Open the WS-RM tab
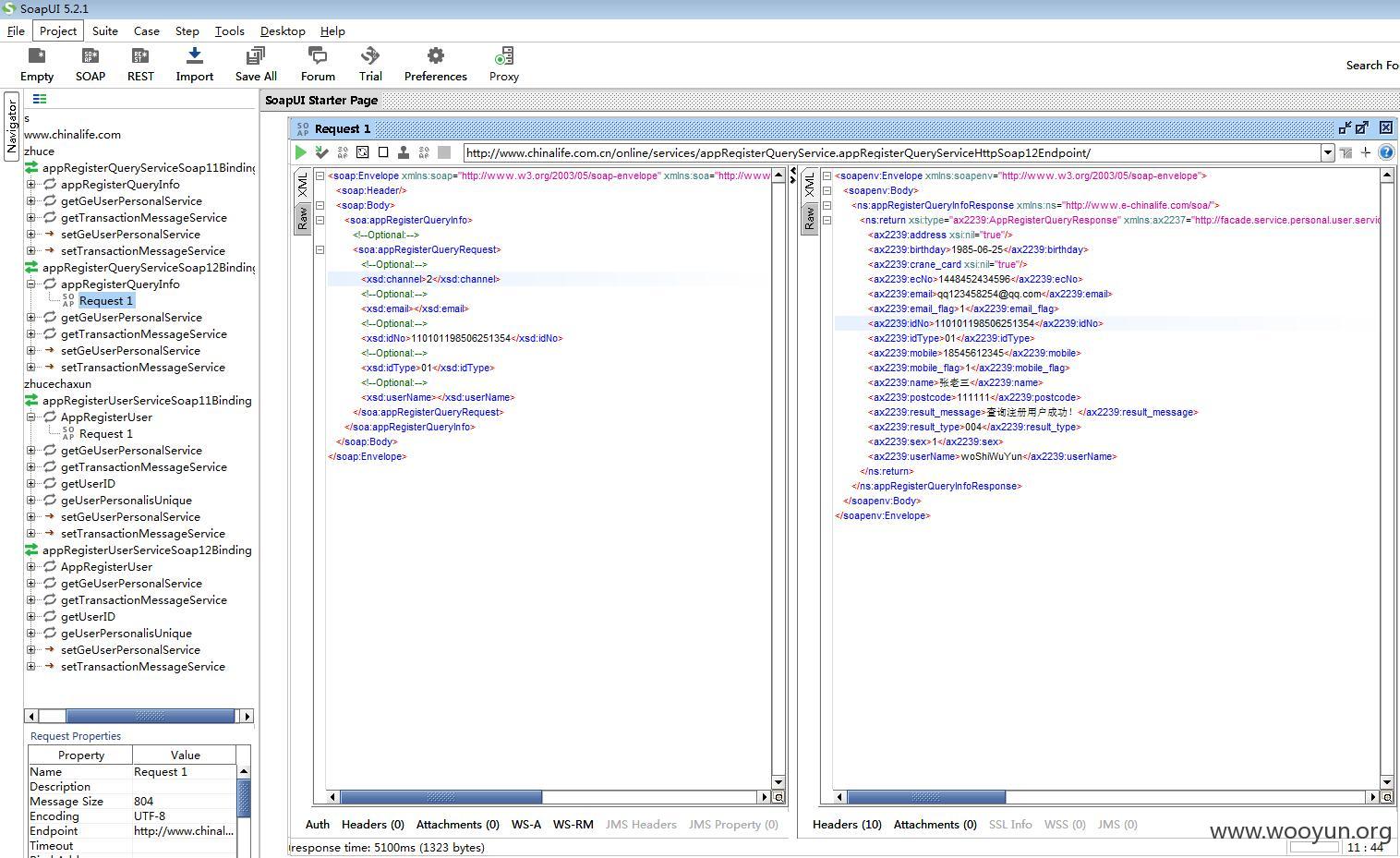 (x=573, y=825)
